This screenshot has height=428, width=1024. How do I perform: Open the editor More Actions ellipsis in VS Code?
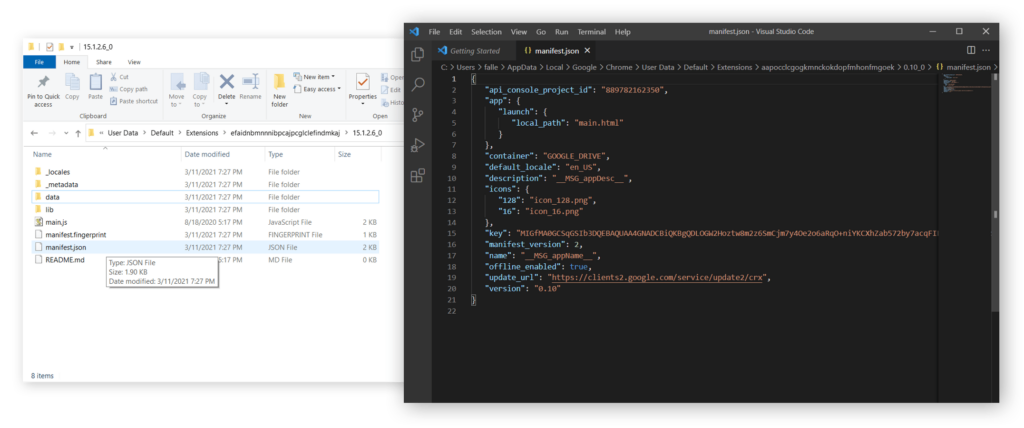pos(986,50)
